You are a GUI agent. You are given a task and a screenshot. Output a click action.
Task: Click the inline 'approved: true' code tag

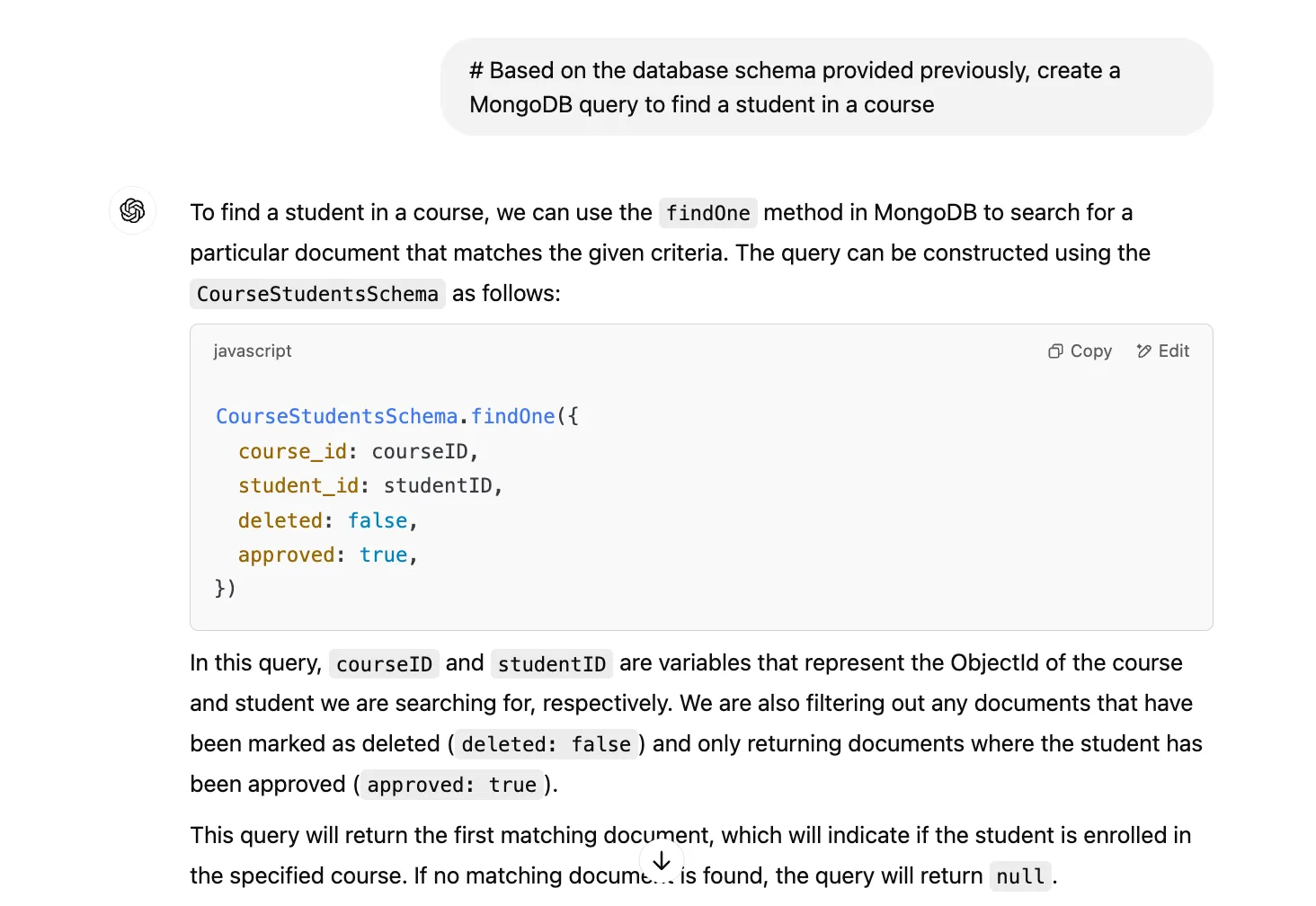click(451, 785)
